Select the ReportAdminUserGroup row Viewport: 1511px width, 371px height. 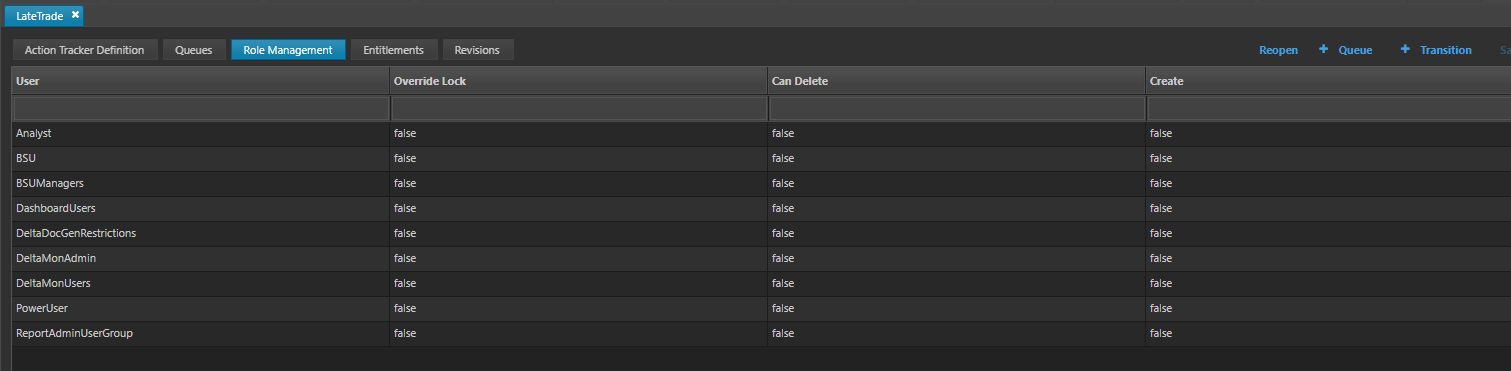pos(761,333)
